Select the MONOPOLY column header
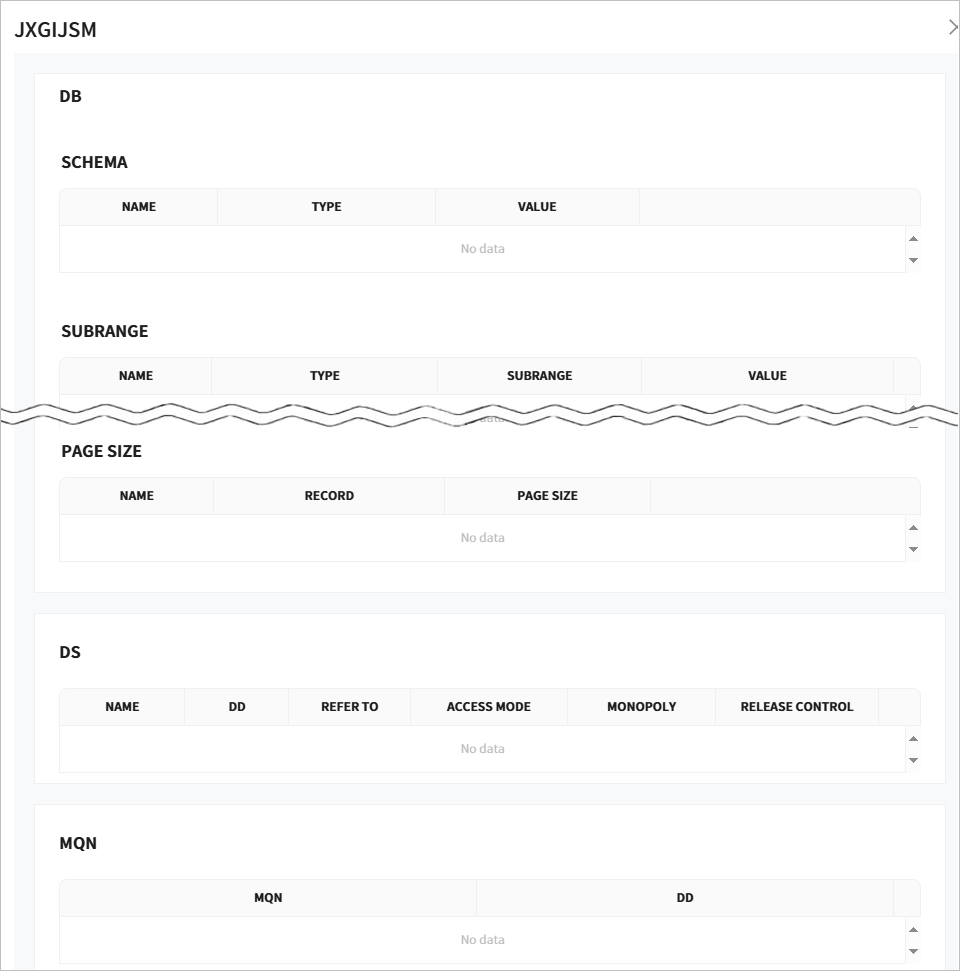This screenshot has width=960, height=971. [x=641, y=707]
